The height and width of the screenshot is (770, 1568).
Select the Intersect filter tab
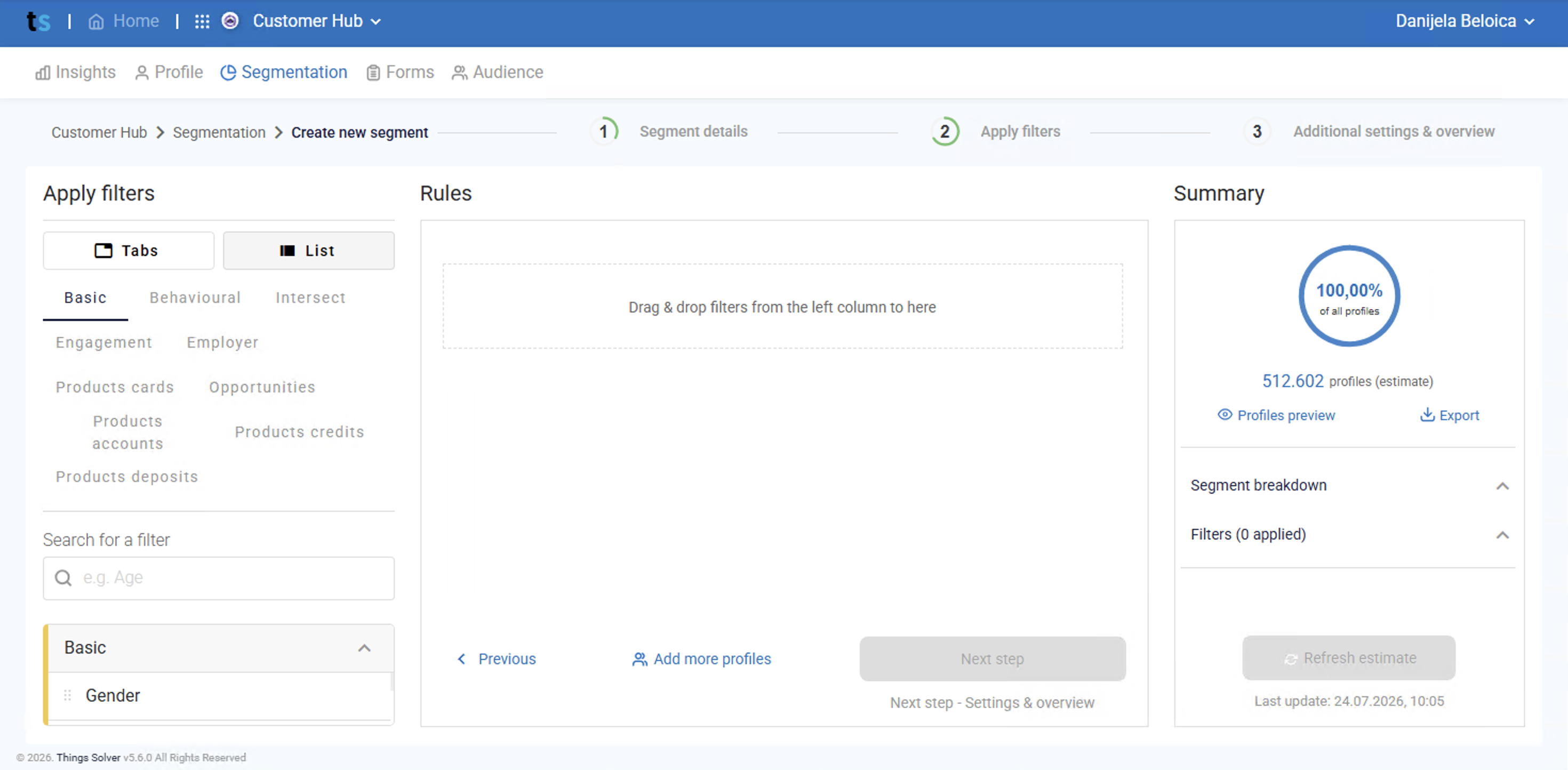pos(310,298)
